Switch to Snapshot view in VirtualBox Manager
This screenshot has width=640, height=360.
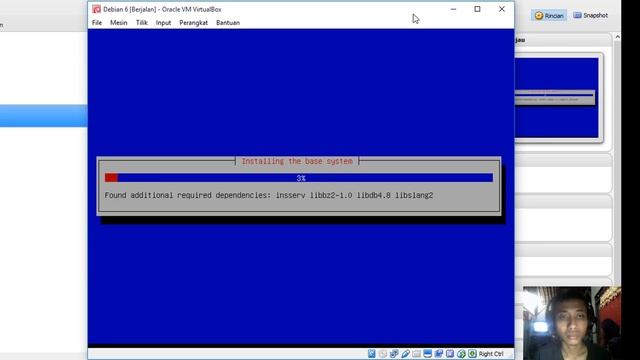[x=591, y=16]
